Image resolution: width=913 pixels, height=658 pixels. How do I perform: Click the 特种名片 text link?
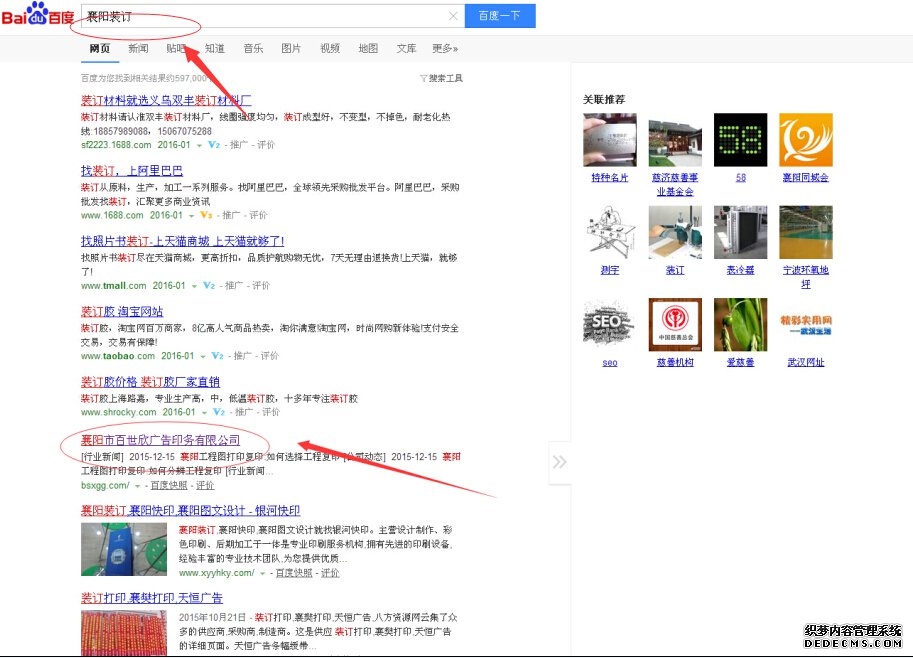(610, 178)
